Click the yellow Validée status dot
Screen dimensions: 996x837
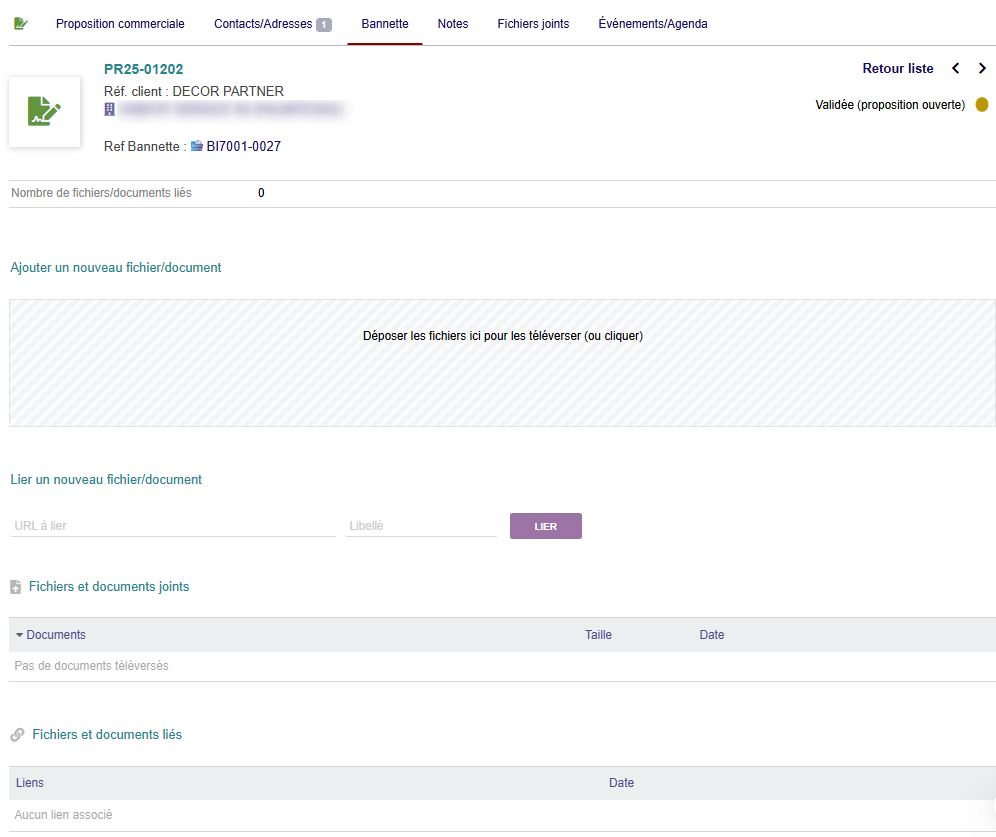pos(981,105)
